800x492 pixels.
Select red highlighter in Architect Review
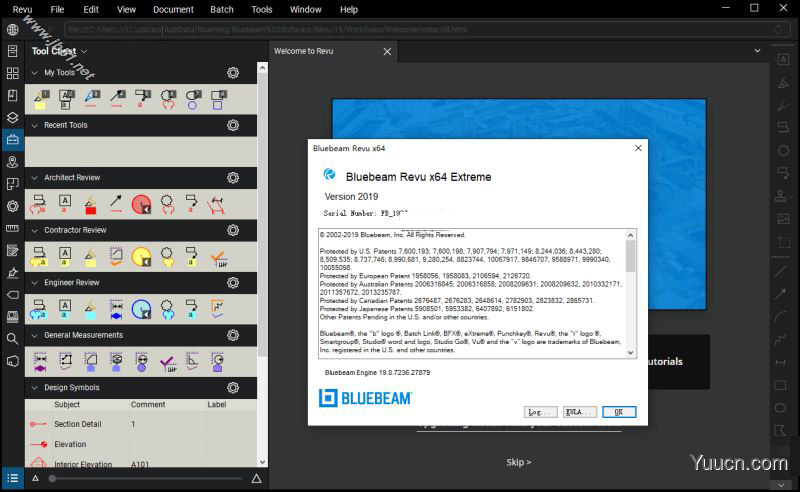tap(91, 205)
